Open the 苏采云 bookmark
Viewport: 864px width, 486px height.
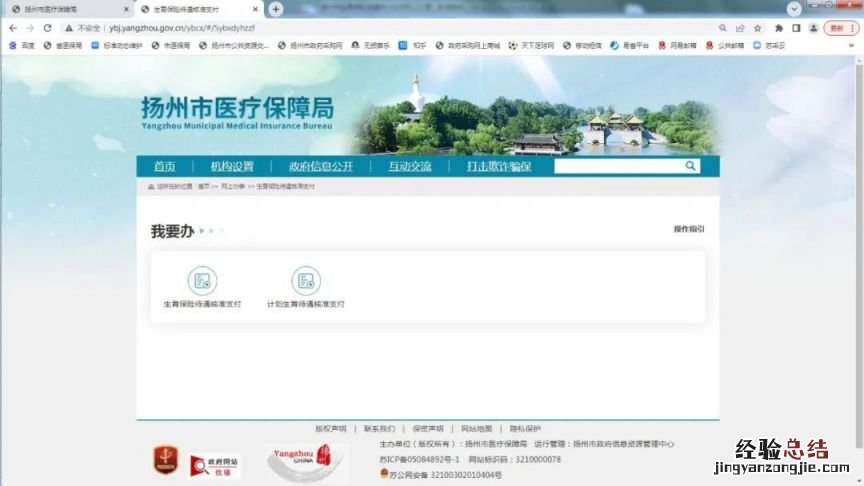click(769, 45)
